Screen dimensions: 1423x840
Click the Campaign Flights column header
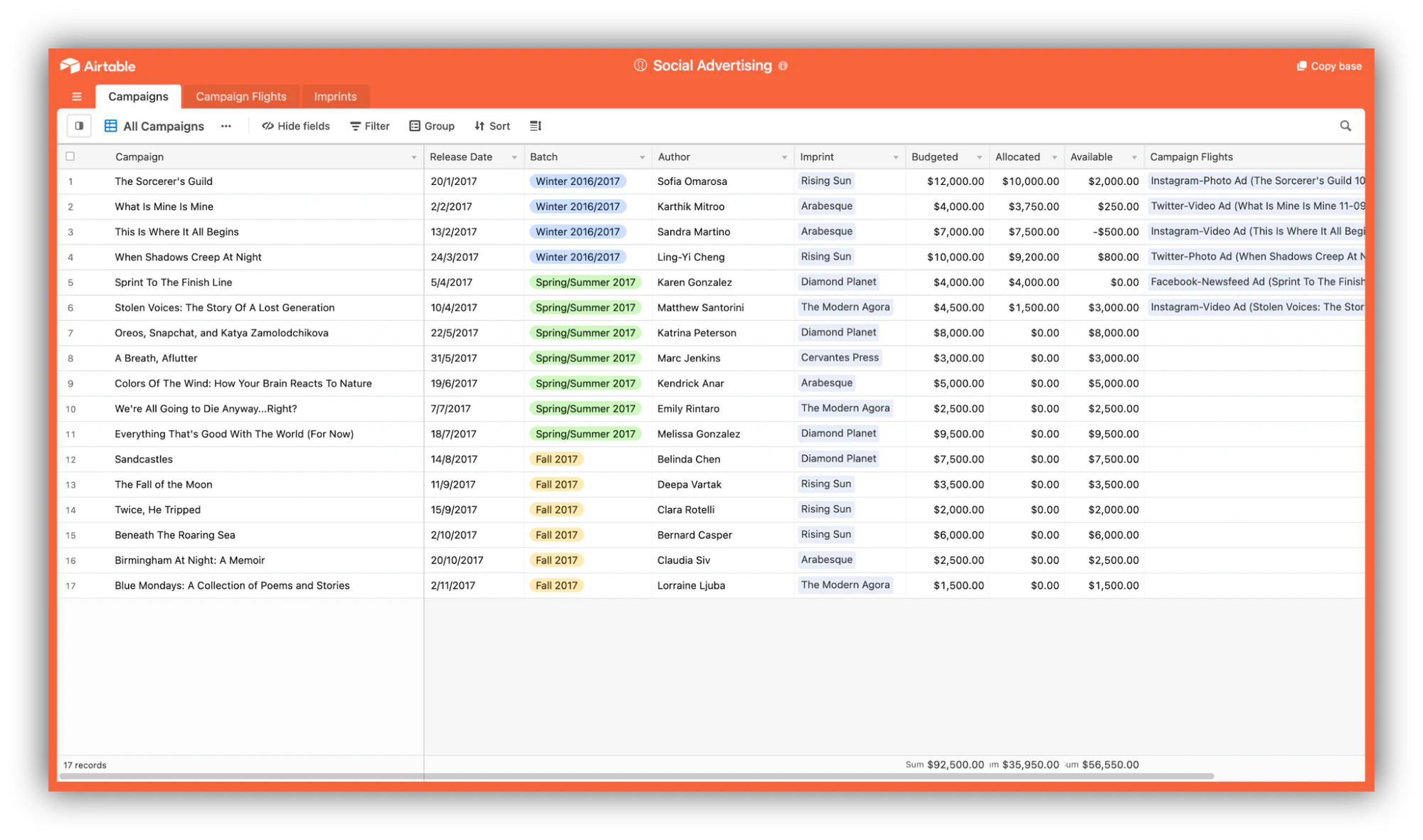click(x=1254, y=156)
